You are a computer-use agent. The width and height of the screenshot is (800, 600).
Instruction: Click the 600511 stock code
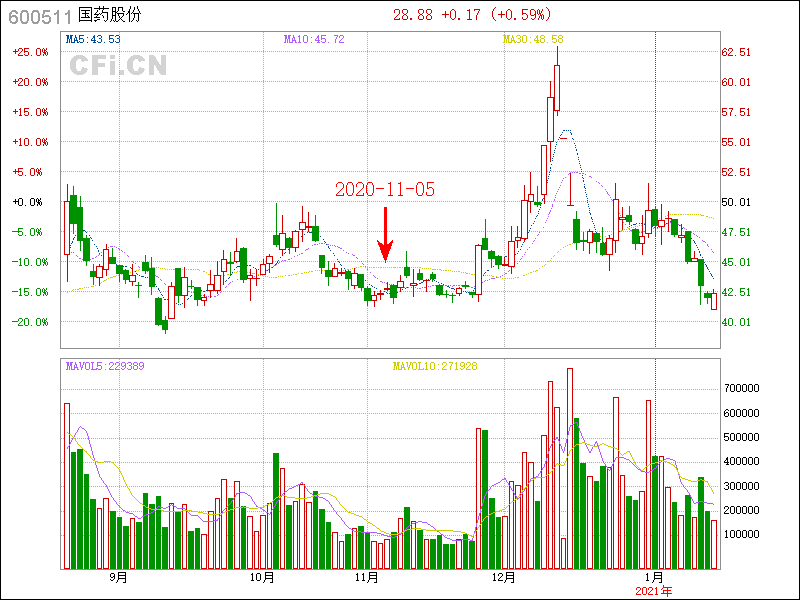[x=40, y=17]
